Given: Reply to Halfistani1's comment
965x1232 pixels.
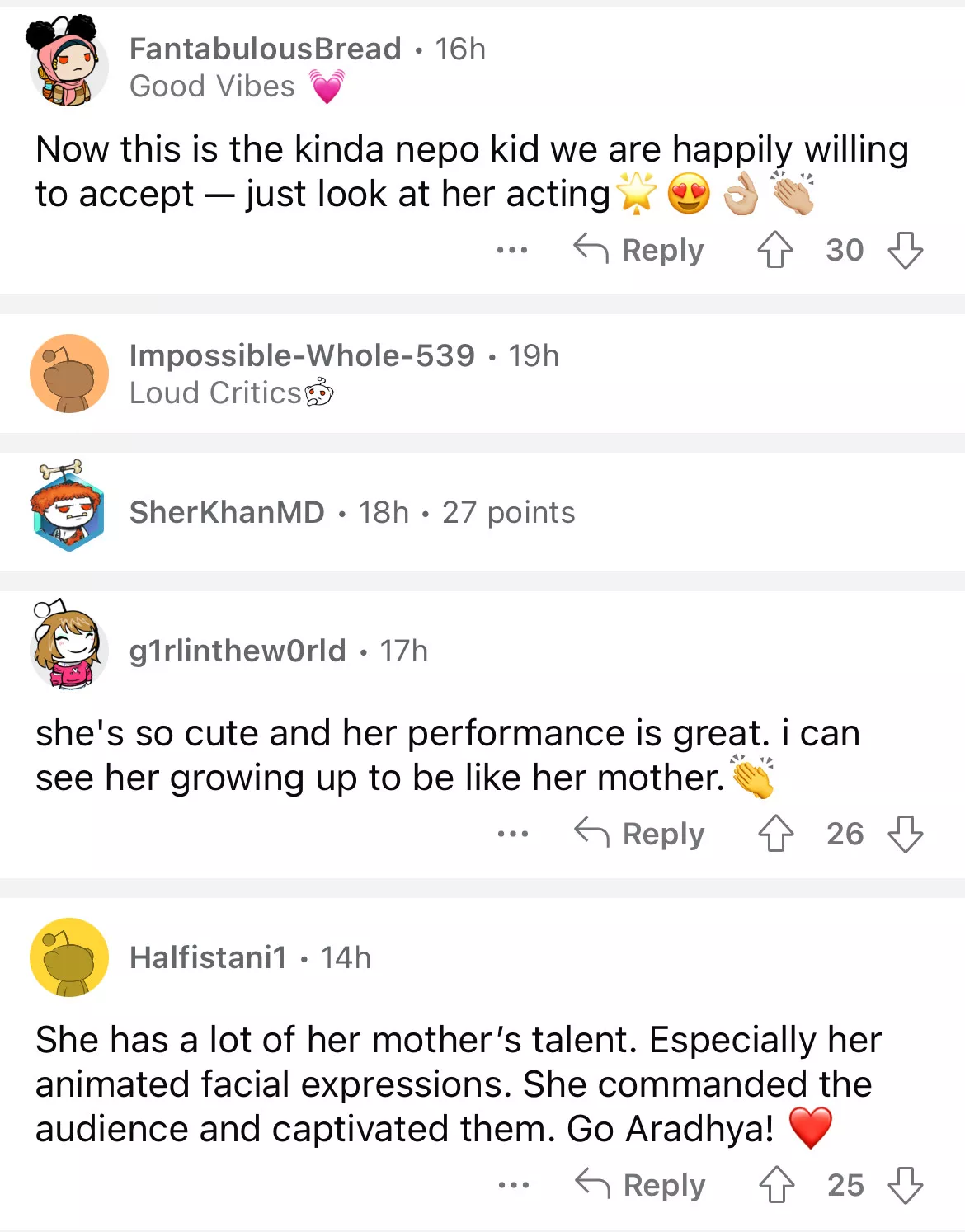Looking at the screenshot, I should [x=641, y=1185].
